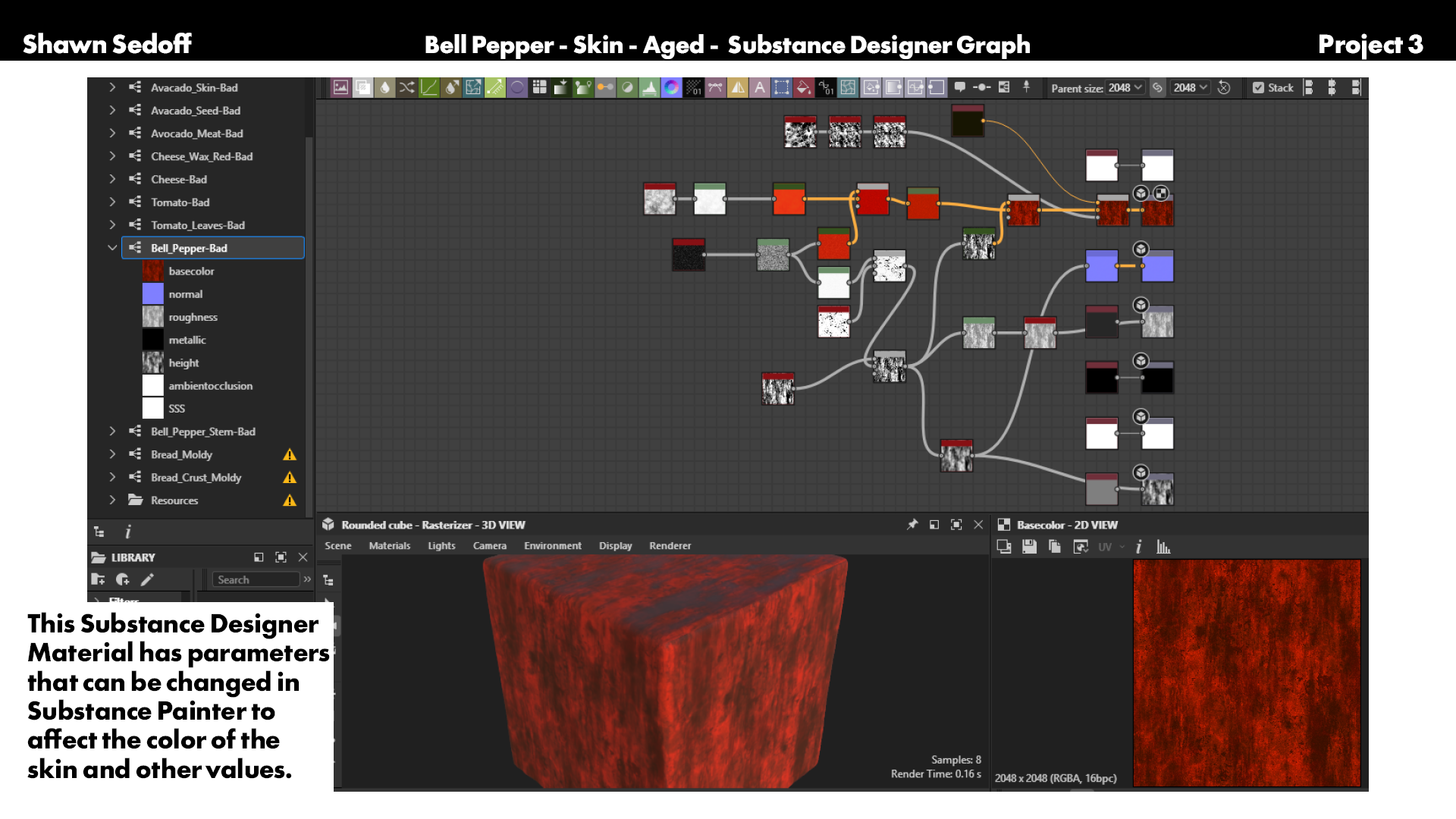Collapse the Bell_Pepper-Bad graph tree
1456x819 pixels.
[112, 248]
